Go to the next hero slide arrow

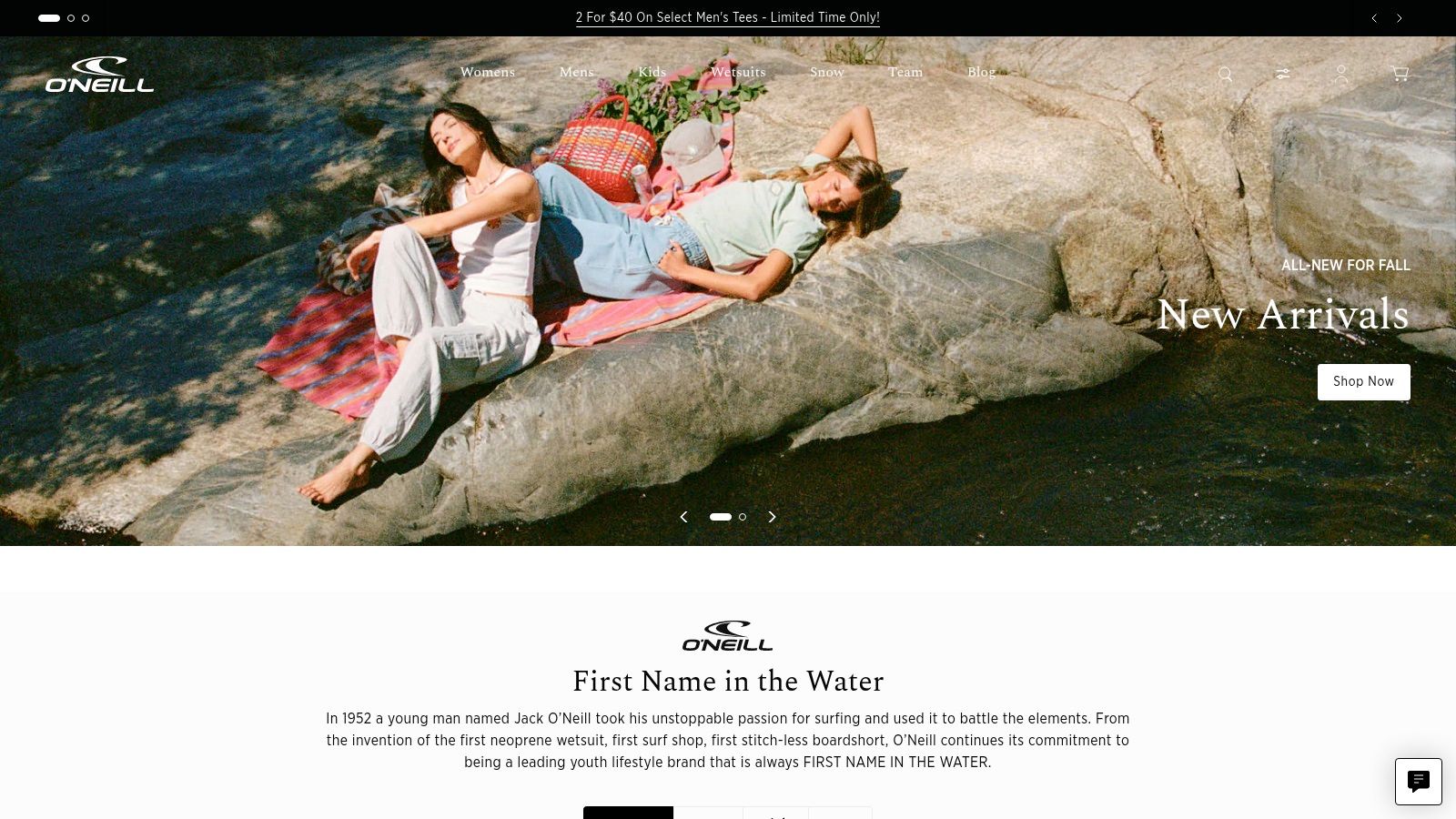(772, 517)
